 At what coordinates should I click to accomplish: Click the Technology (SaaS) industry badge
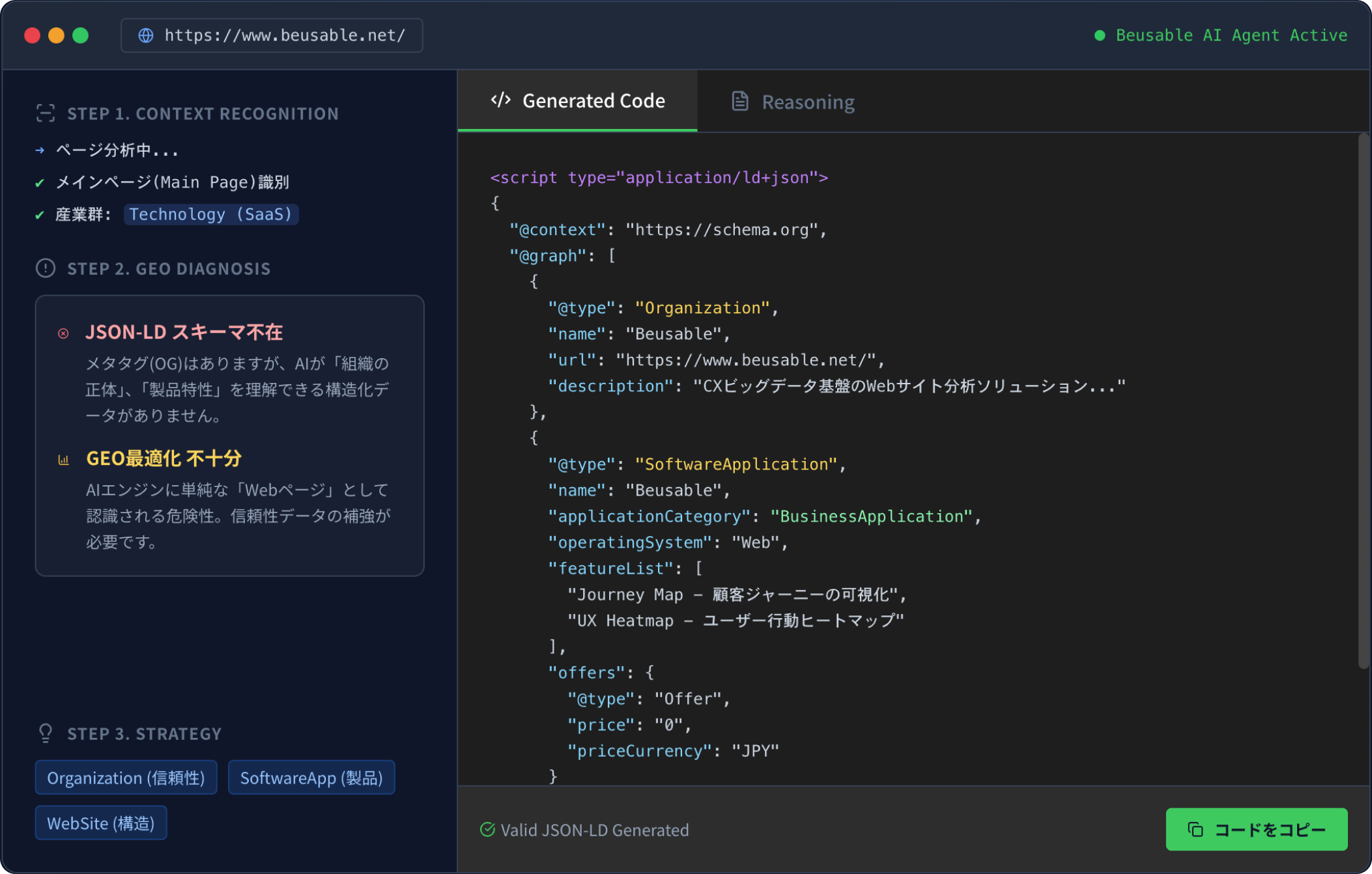pos(210,214)
